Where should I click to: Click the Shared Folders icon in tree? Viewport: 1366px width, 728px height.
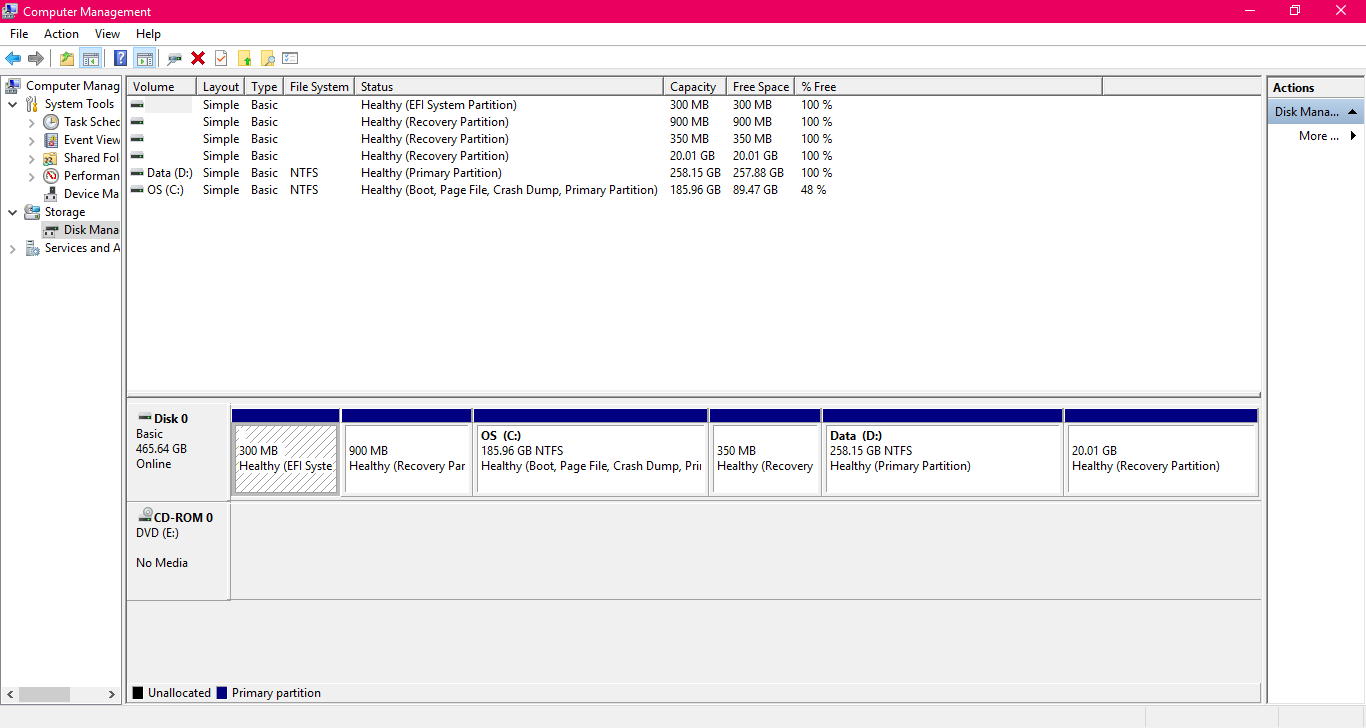click(x=51, y=158)
